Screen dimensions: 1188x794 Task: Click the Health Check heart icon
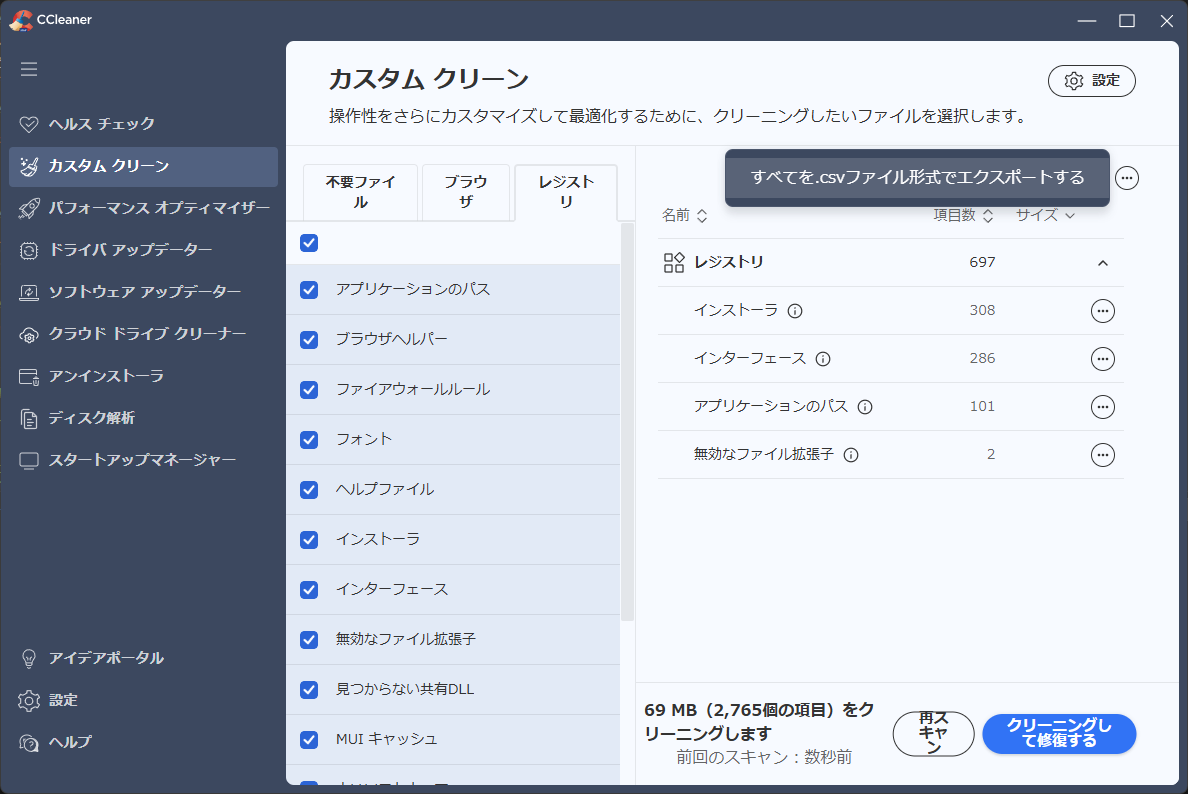(x=29, y=124)
